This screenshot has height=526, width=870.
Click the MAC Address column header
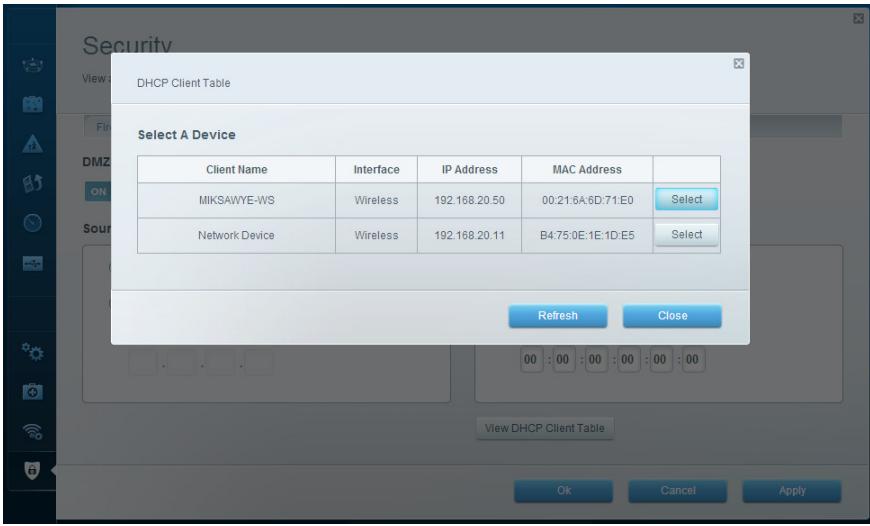tap(587, 170)
